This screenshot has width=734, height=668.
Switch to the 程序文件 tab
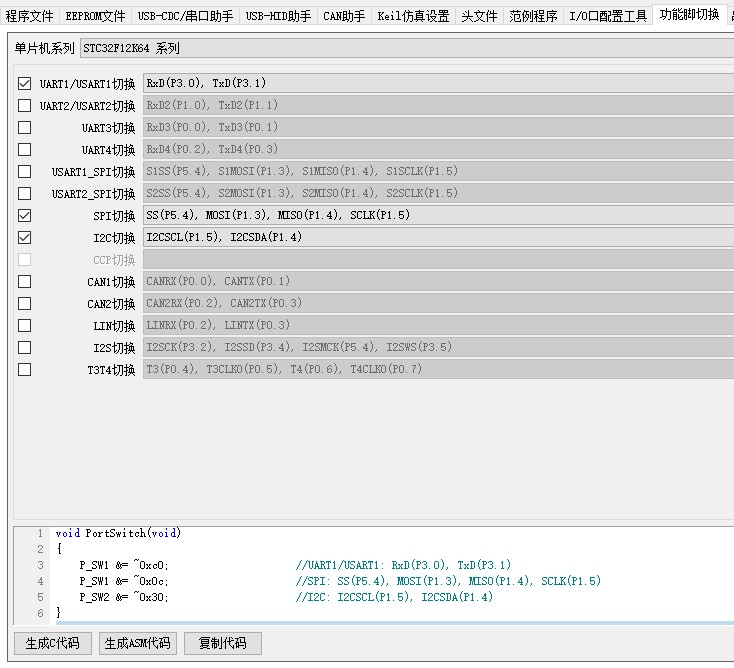pos(29,16)
